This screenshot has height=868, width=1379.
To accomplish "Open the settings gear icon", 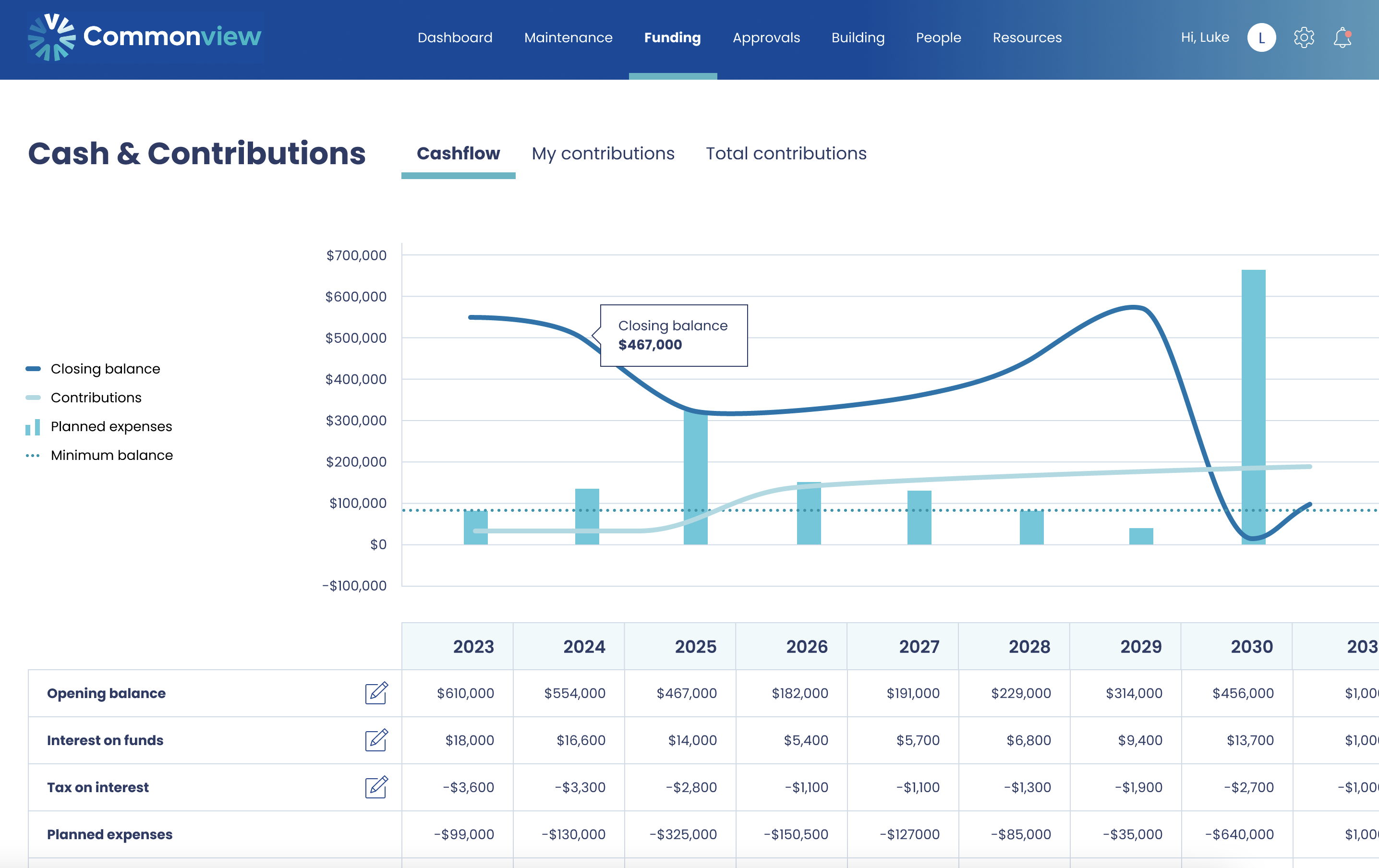I will (1304, 38).
